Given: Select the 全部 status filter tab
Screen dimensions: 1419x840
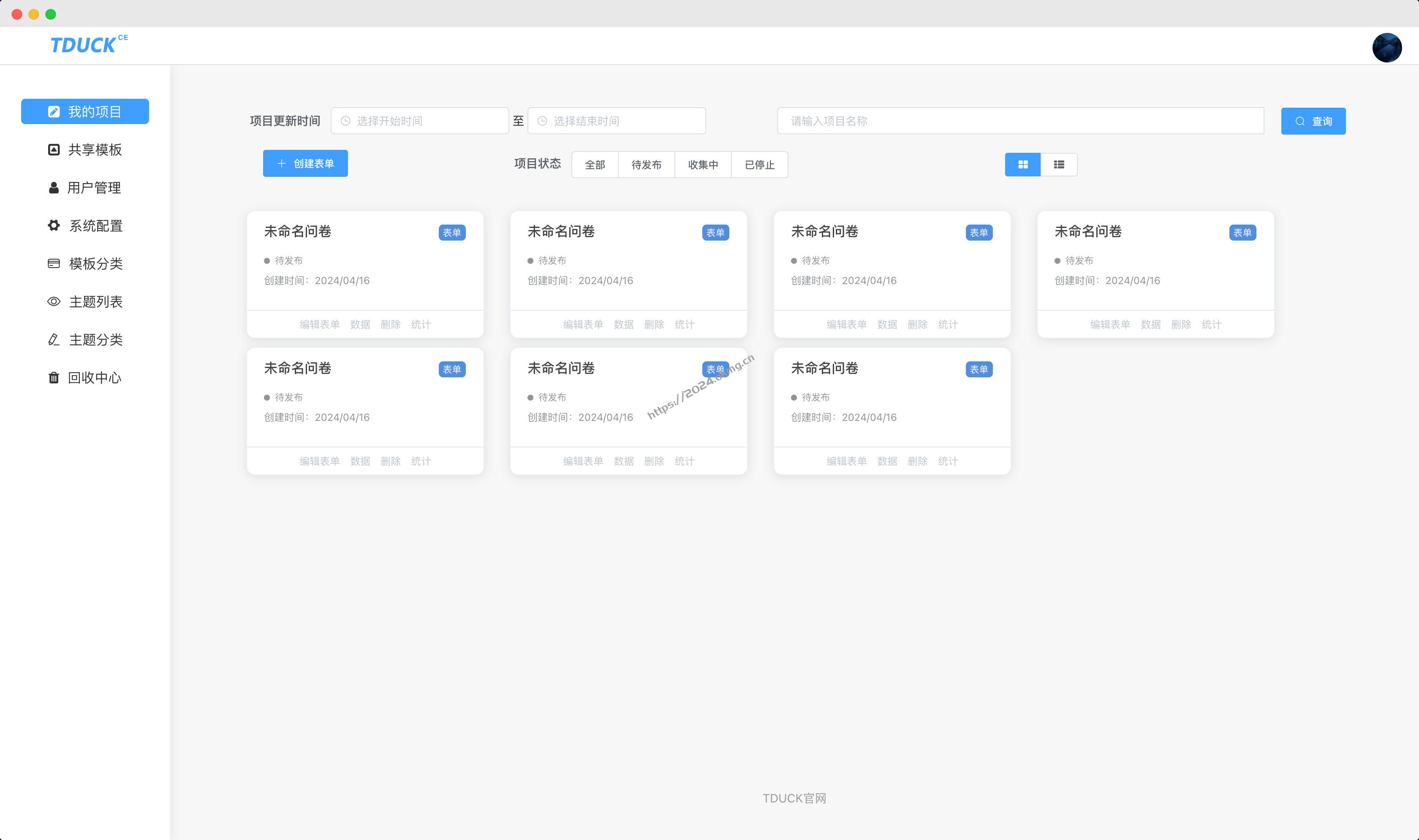Looking at the screenshot, I should point(595,164).
